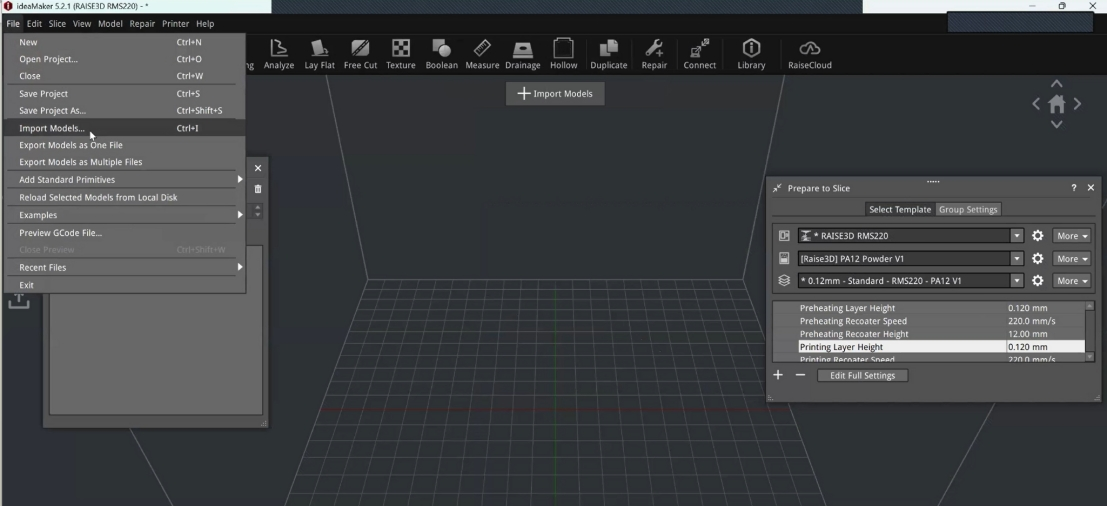Collapse the Prepare to Slice panel via arrows icon
The image size is (1107, 506).
click(777, 188)
